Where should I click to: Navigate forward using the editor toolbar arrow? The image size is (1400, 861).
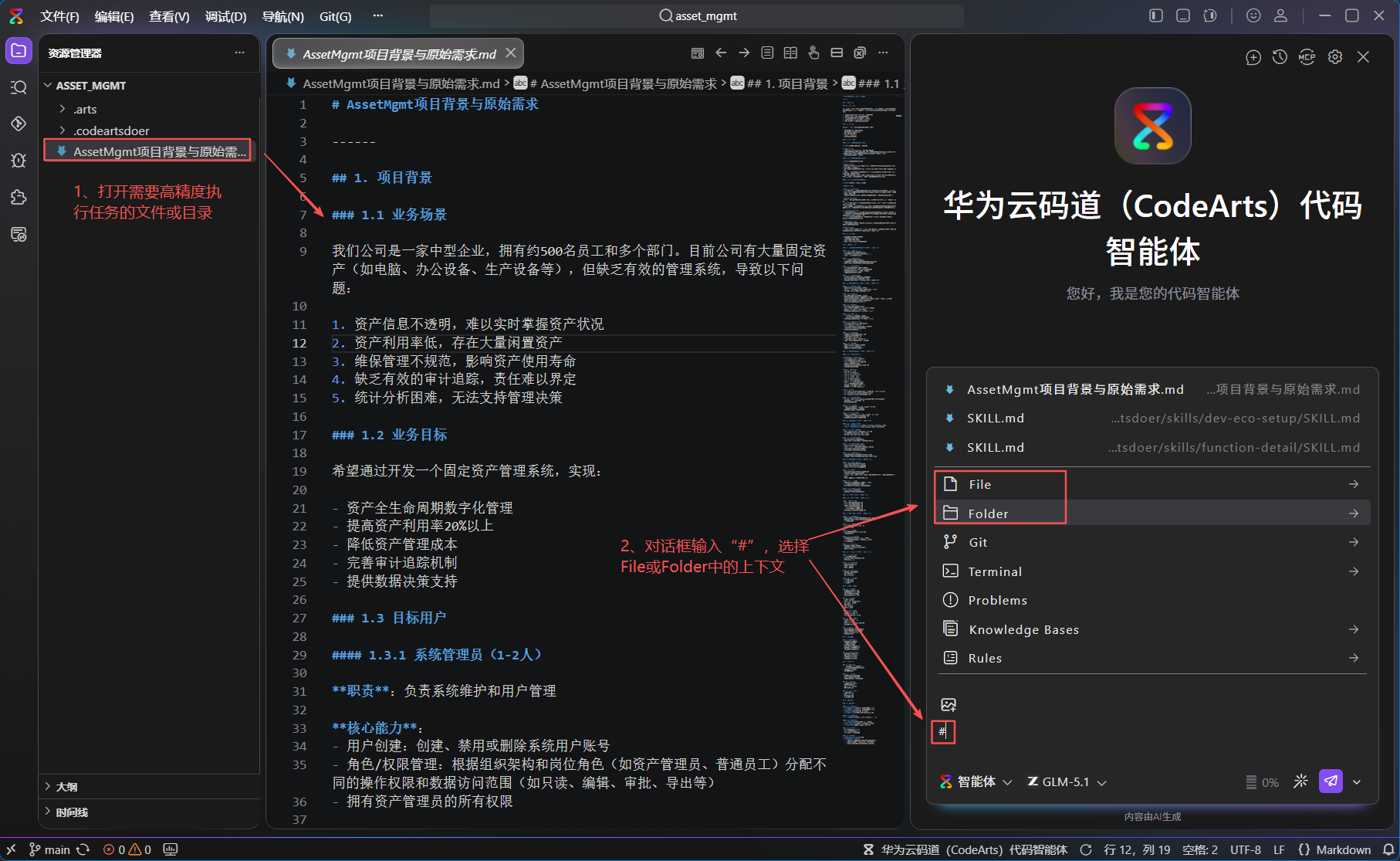744,53
